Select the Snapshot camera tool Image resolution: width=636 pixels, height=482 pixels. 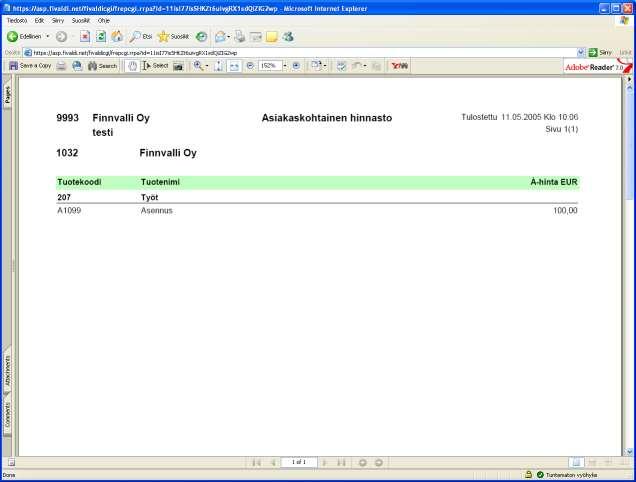pyautogui.click(x=178, y=66)
